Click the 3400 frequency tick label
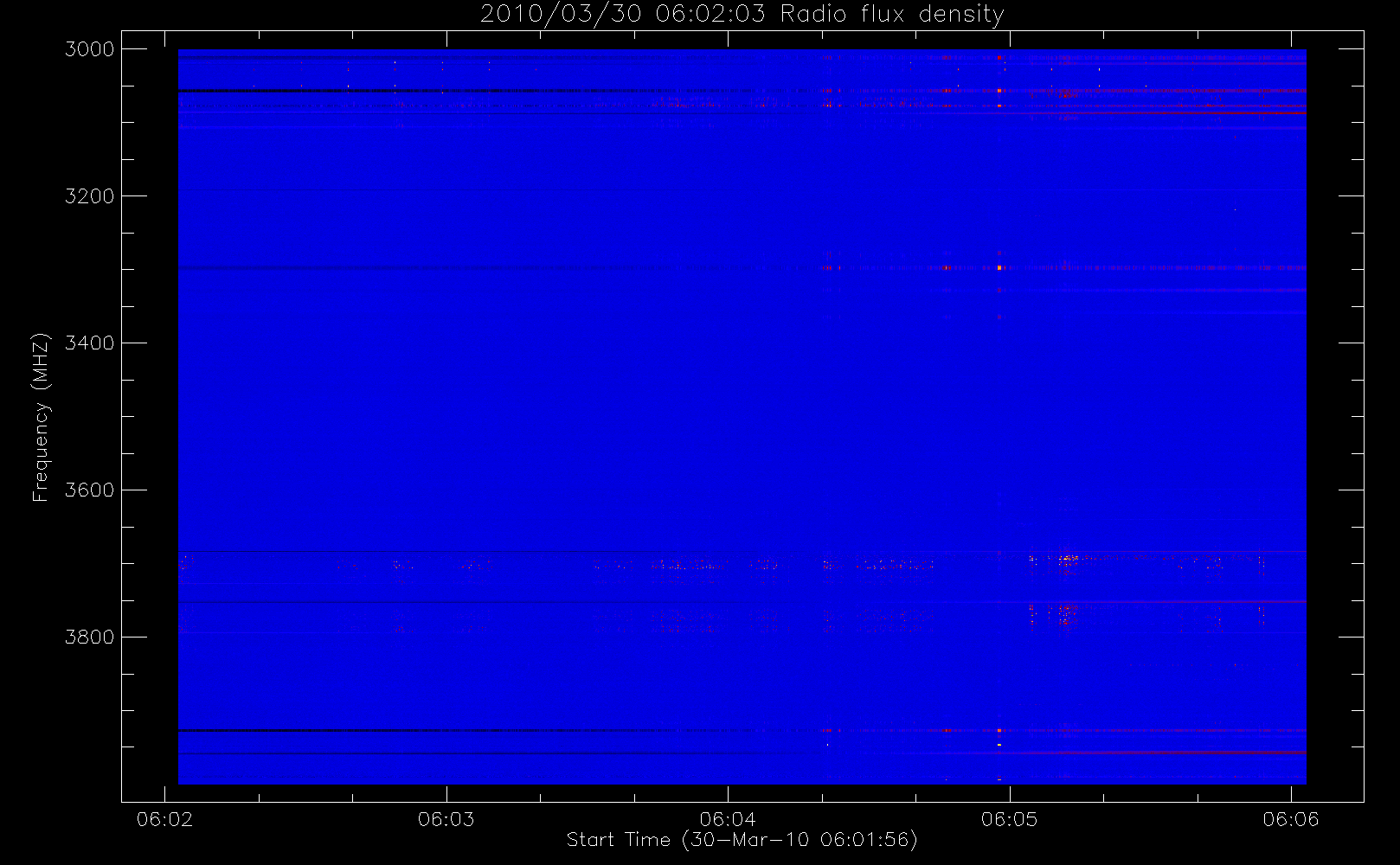1400x865 pixels. coord(90,343)
